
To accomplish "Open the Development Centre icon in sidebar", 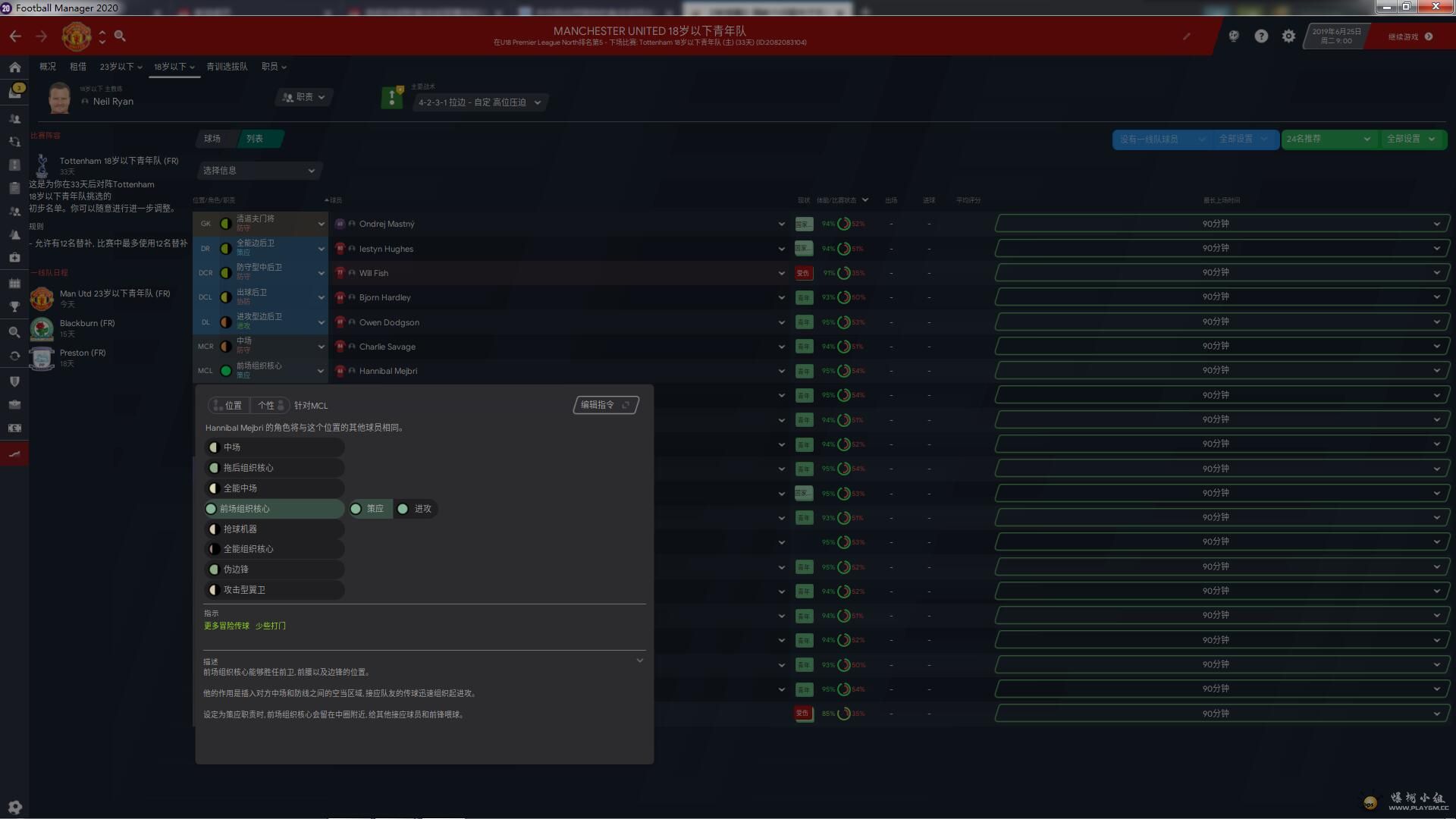I will [x=14, y=454].
